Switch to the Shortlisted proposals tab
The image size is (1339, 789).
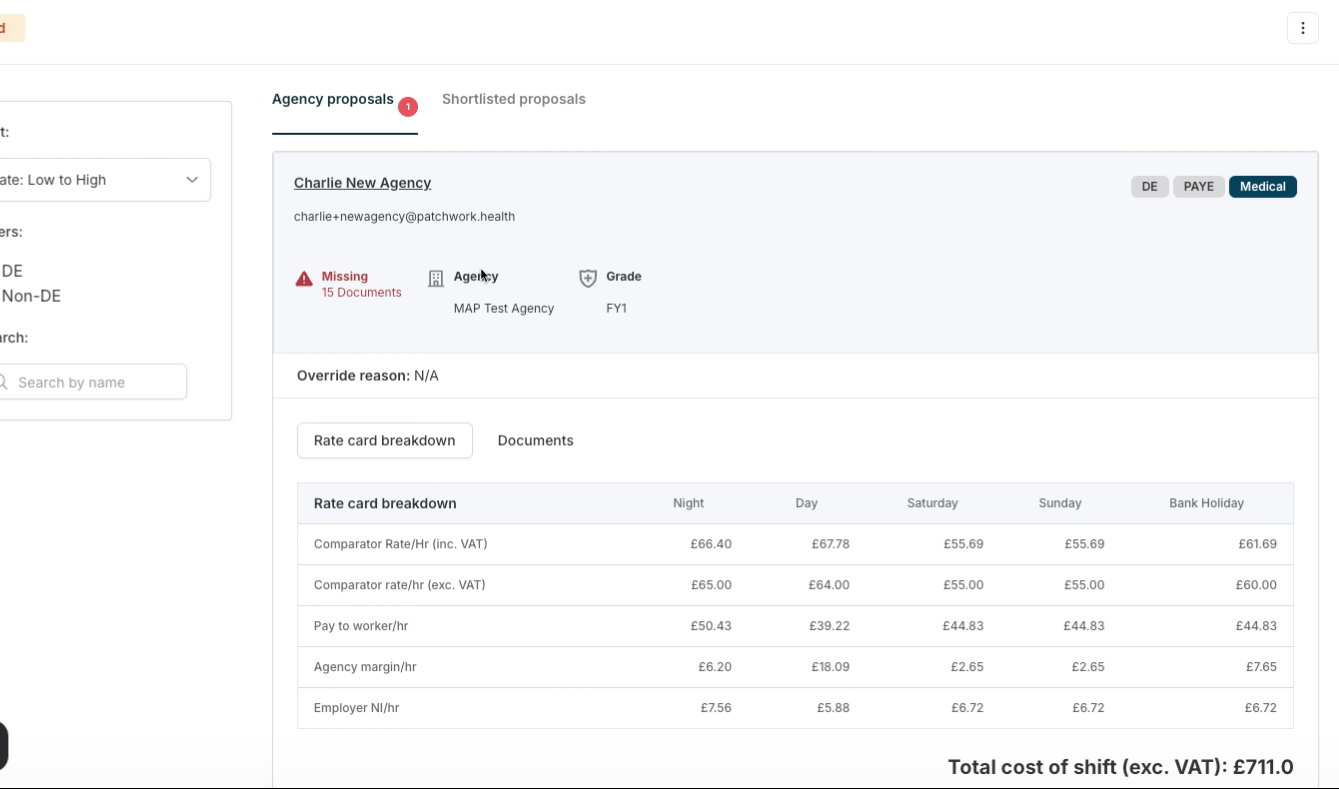click(x=513, y=99)
